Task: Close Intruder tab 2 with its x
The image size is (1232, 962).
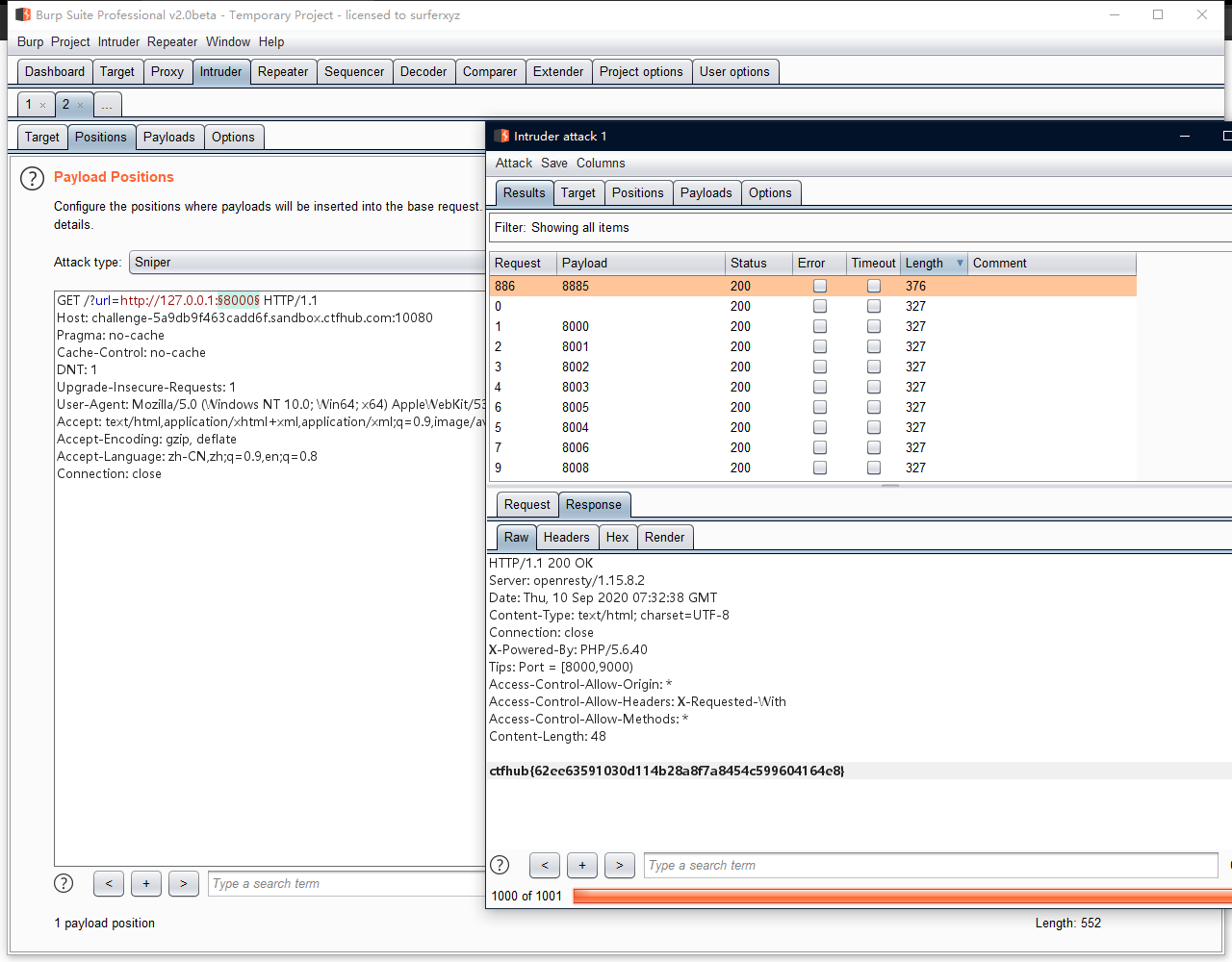Action: (80, 105)
